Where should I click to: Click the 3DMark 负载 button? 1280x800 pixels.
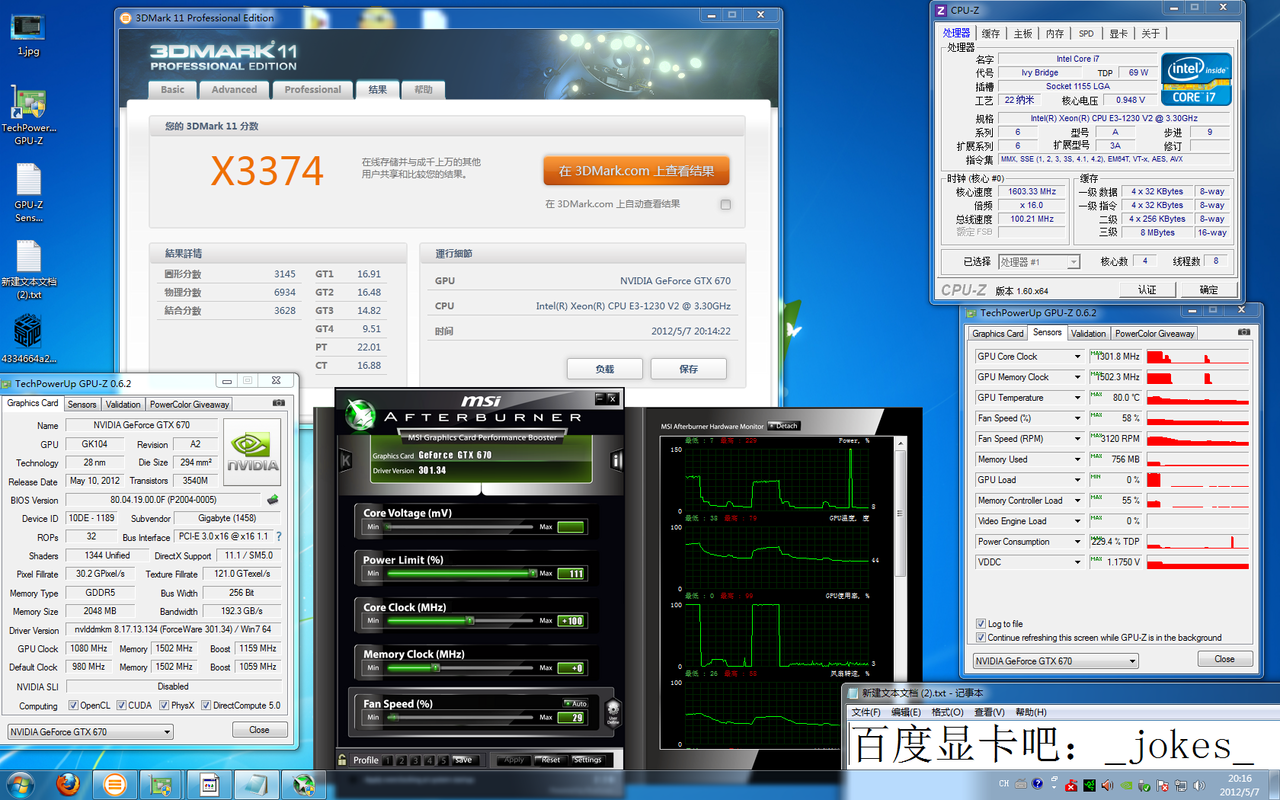[604, 369]
